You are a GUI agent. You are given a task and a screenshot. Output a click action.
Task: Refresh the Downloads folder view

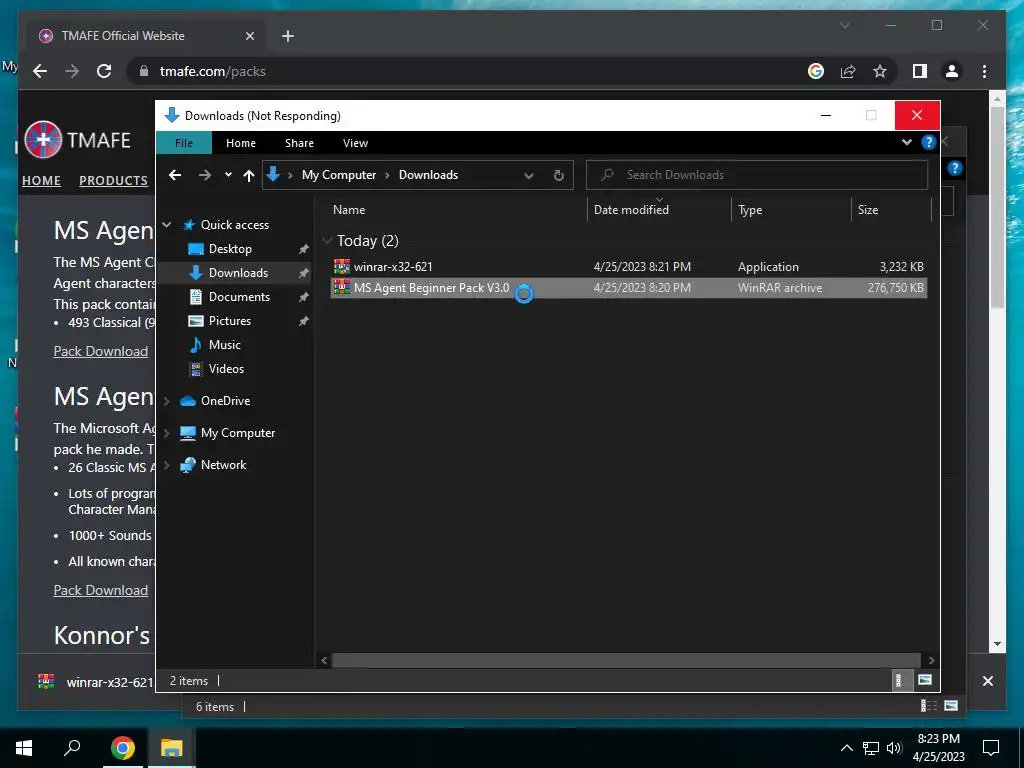coord(558,175)
